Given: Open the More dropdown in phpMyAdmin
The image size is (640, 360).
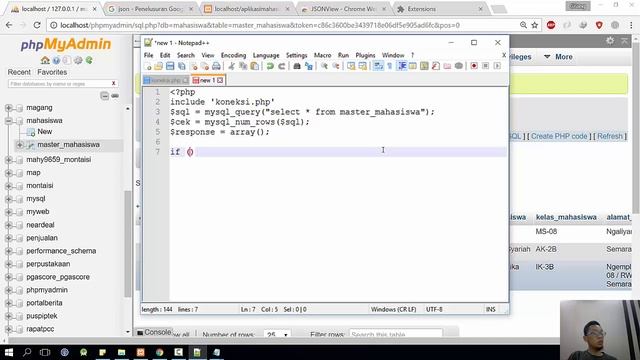Looking at the screenshot, I should point(558,57).
